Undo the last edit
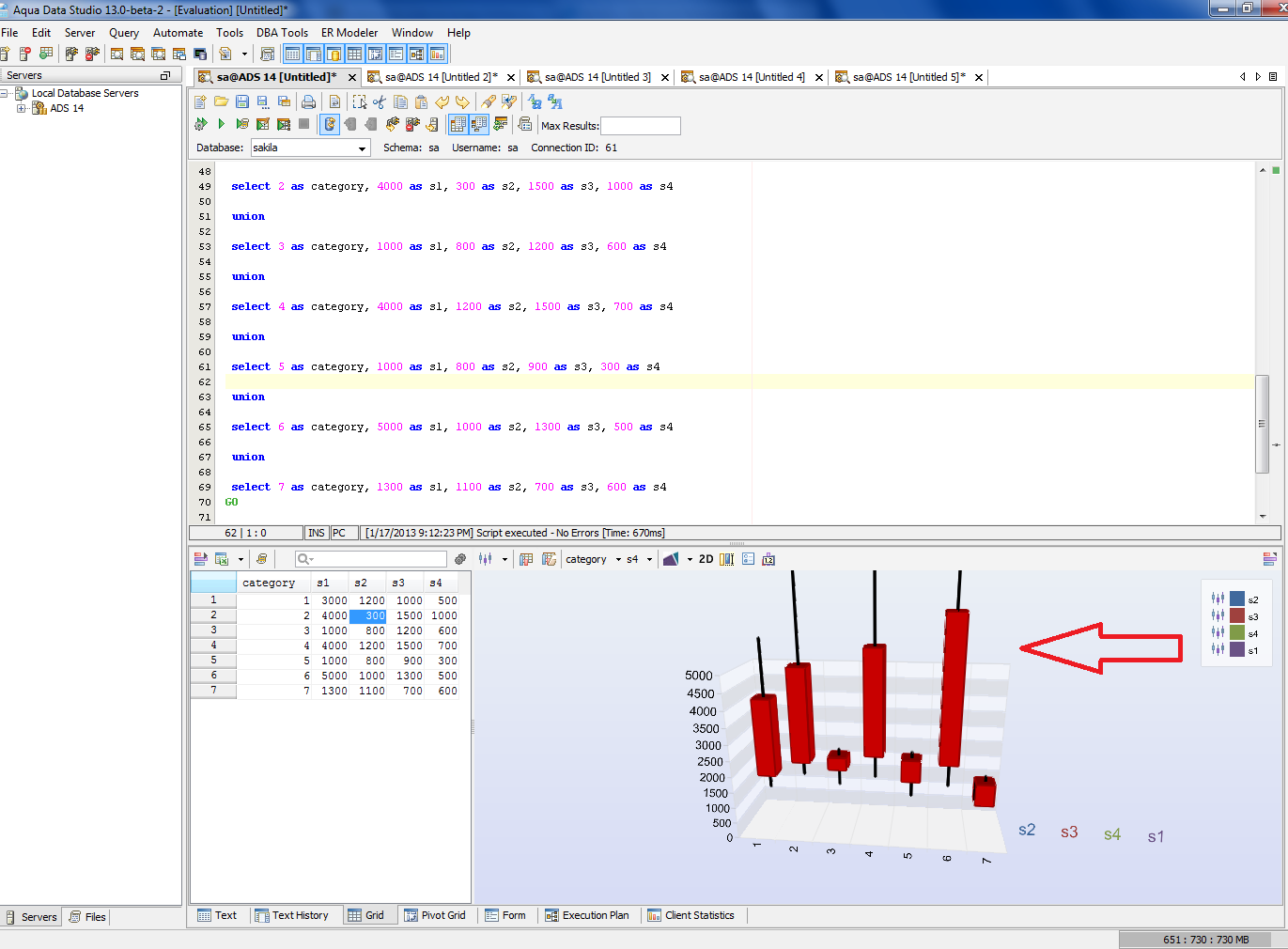Screen dimensions: 1288x949 click(x=442, y=101)
